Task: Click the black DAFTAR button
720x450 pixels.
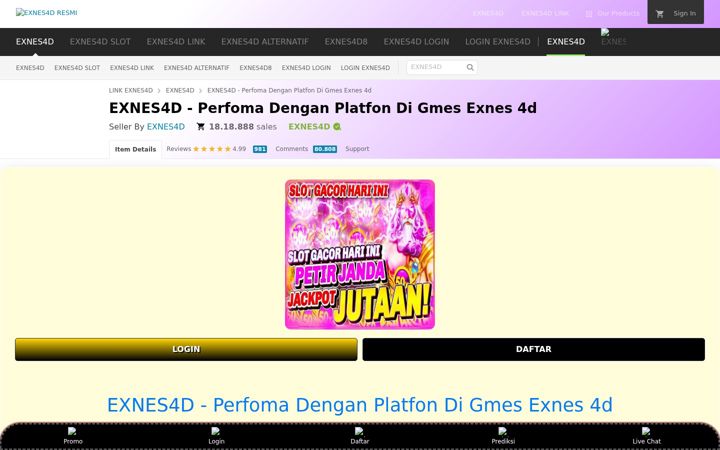Action: (x=534, y=349)
